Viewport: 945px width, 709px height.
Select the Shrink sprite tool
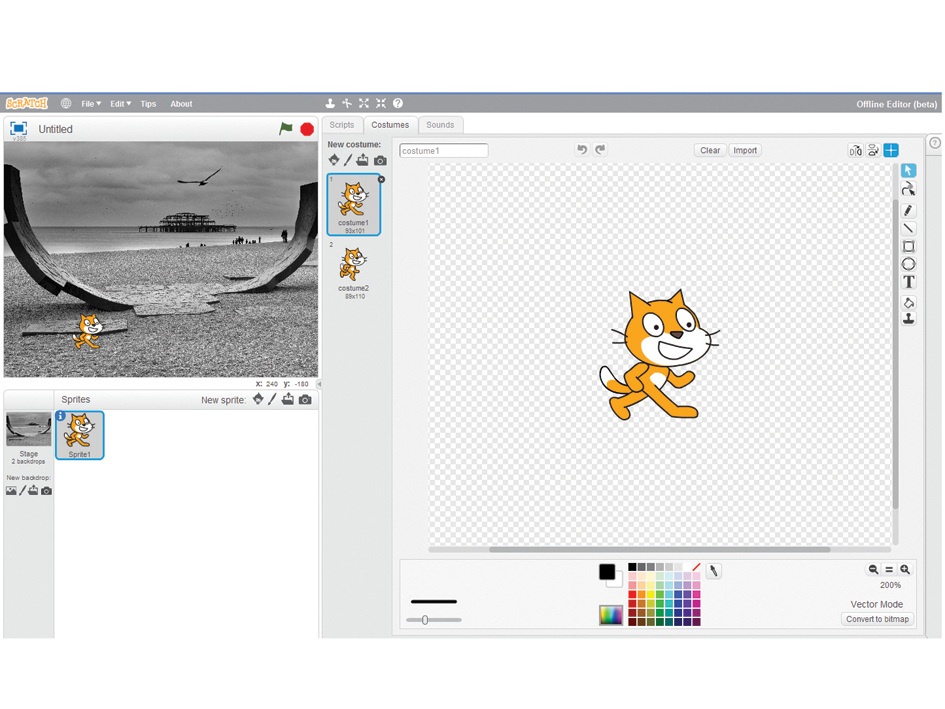[380, 103]
